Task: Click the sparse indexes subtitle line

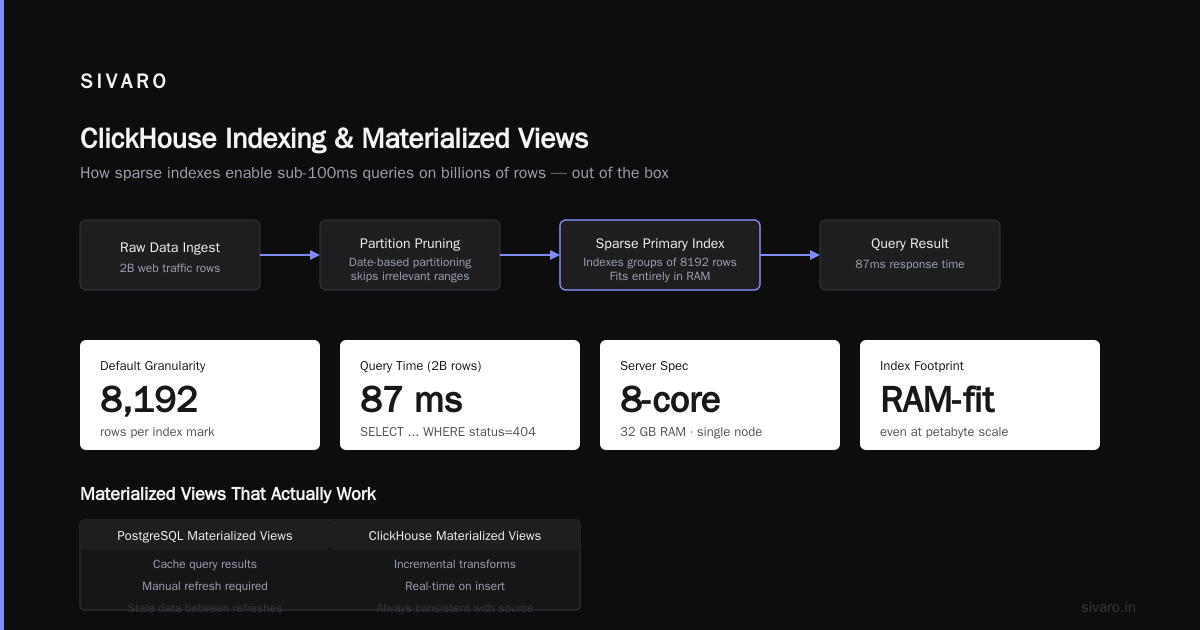Action: click(x=374, y=173)
